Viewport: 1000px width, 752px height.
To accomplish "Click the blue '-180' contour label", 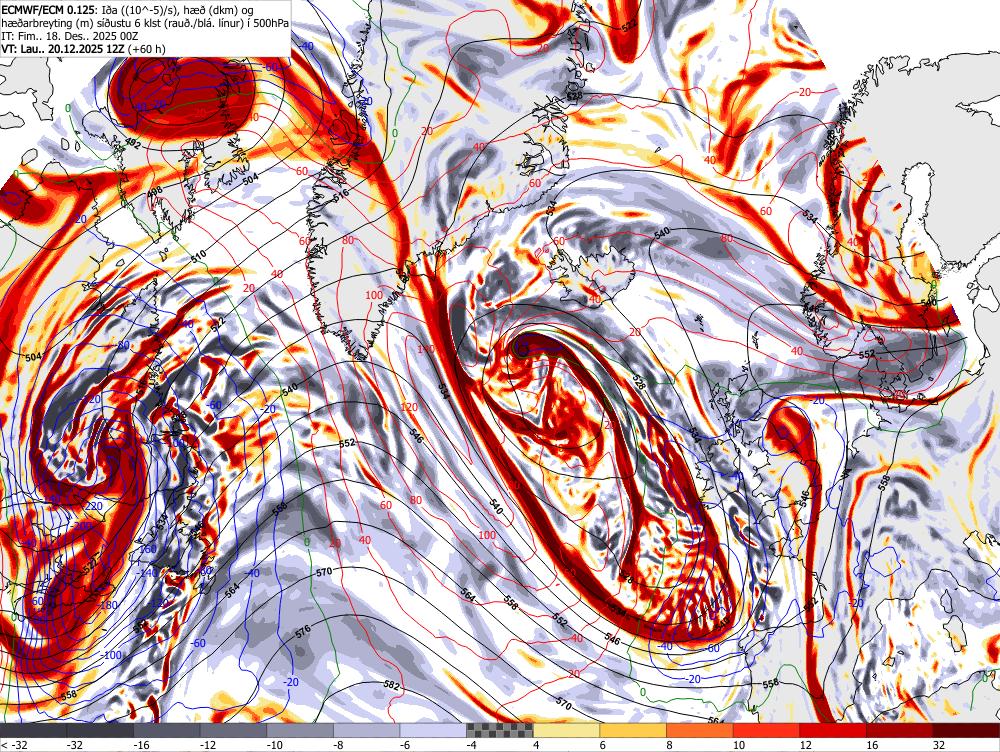I will click(x=109, y=605).
